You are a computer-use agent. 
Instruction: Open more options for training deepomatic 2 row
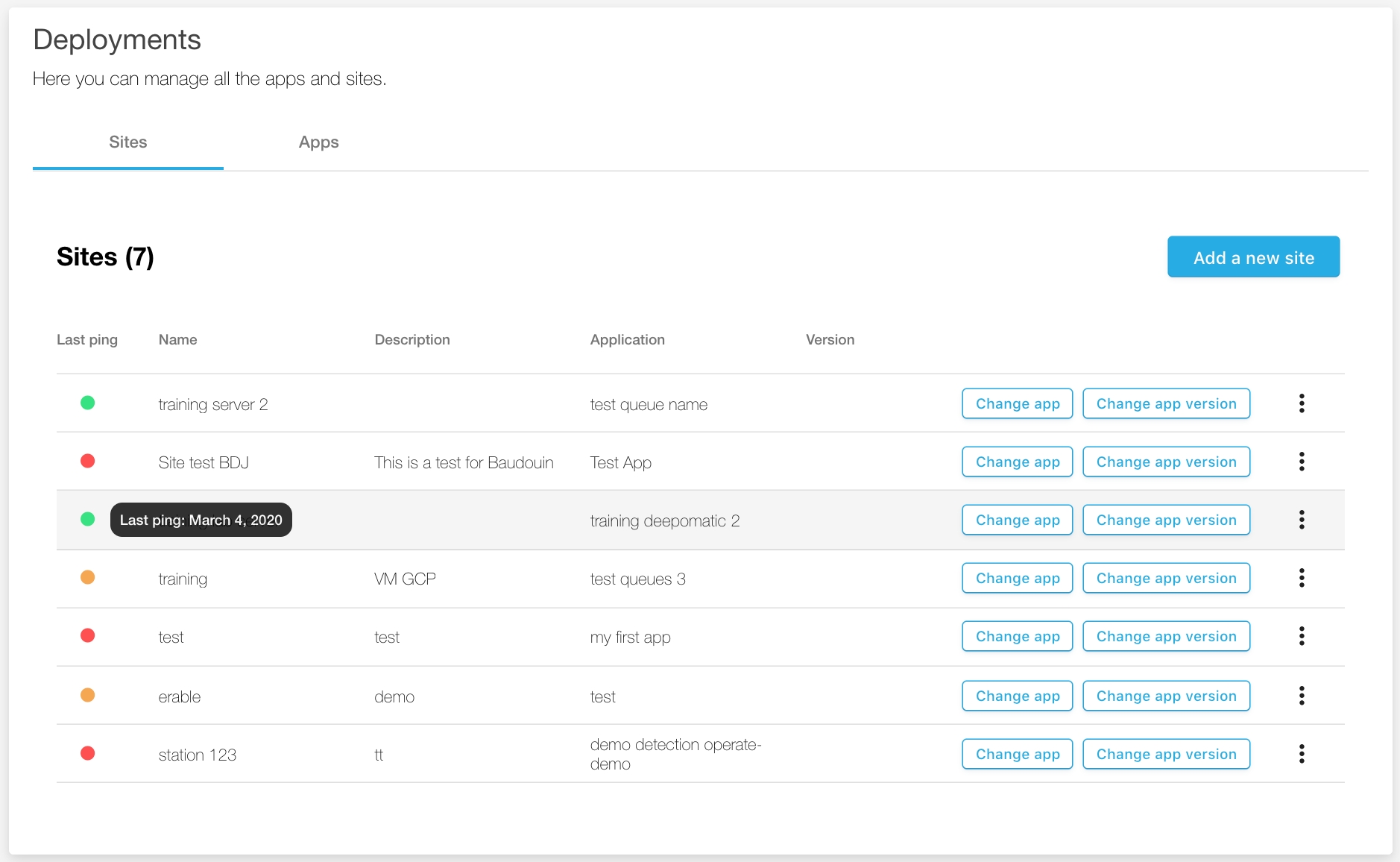pyautogui.click(x=1302, y=520)
